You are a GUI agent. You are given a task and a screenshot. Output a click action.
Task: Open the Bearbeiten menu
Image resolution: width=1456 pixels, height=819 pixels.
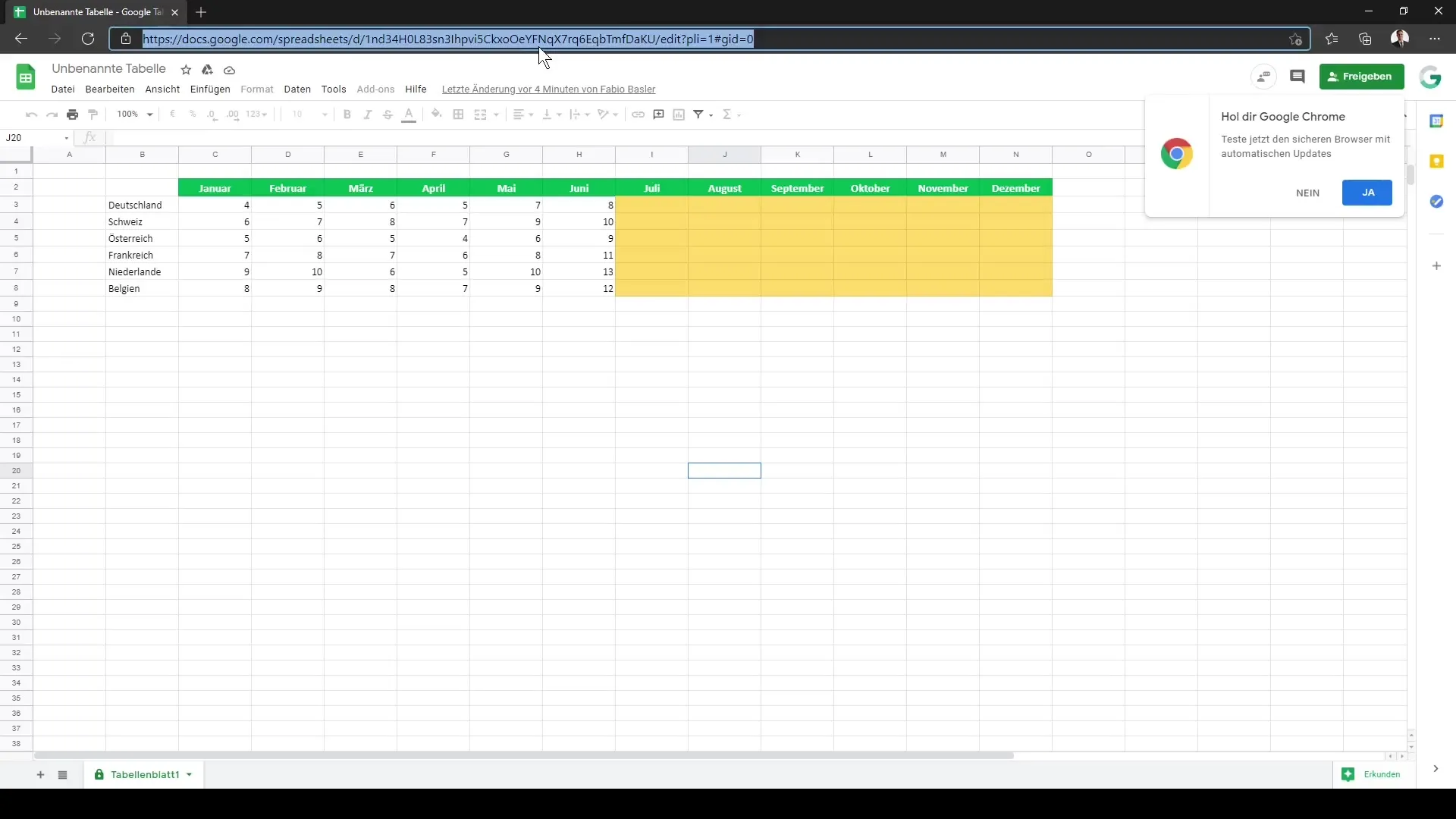[x=110, y=89]
